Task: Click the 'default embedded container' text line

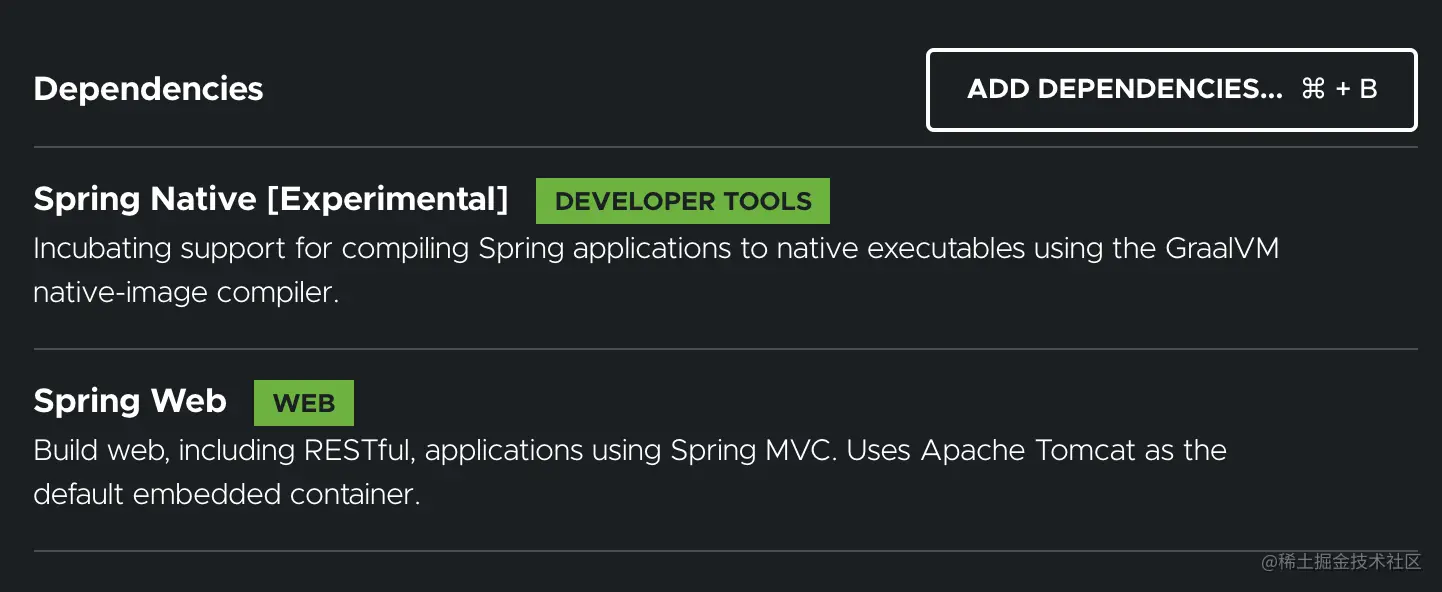Action: coord(226,495)
